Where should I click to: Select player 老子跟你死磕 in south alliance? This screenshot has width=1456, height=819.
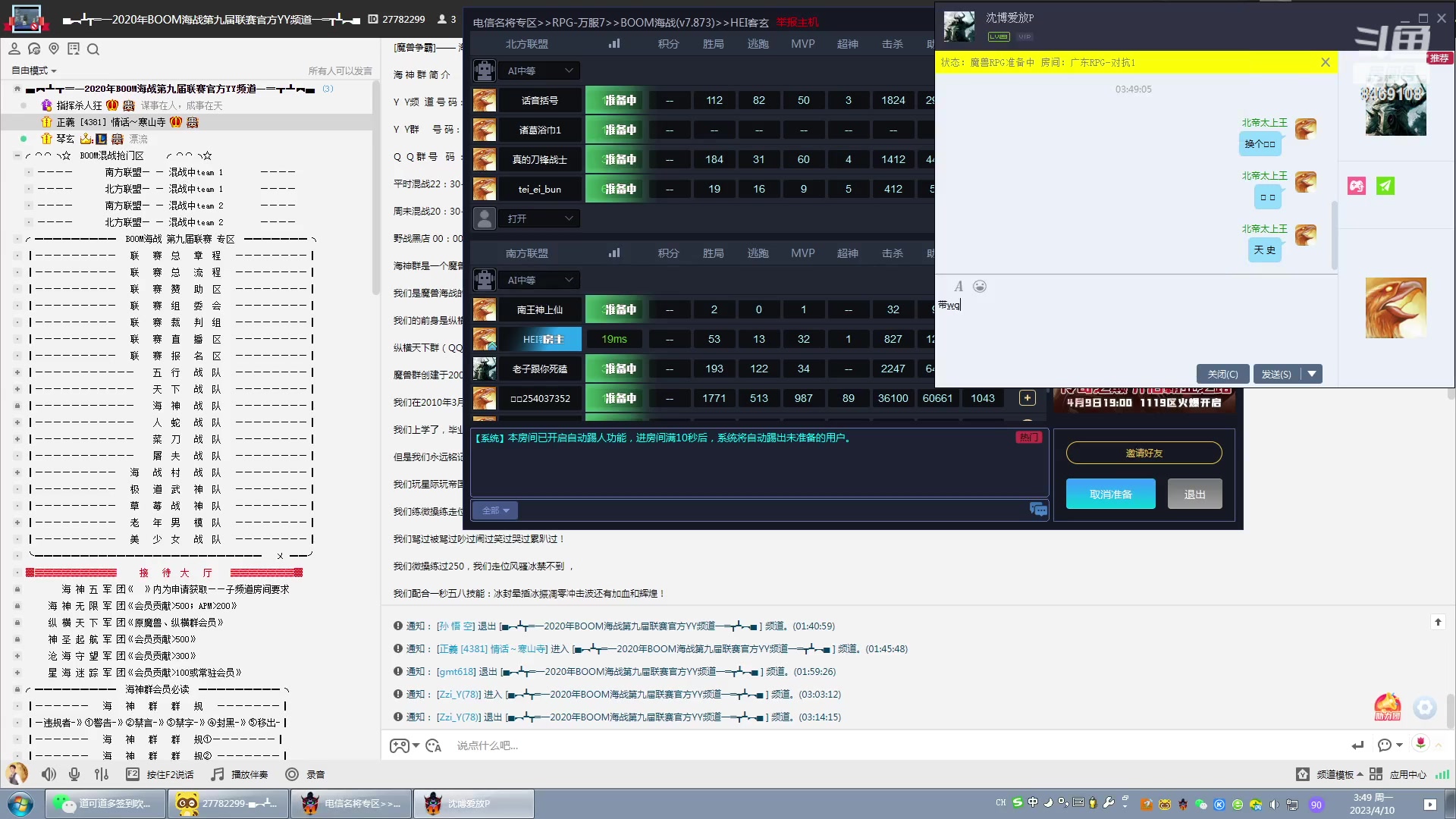[x=540, y=369]
